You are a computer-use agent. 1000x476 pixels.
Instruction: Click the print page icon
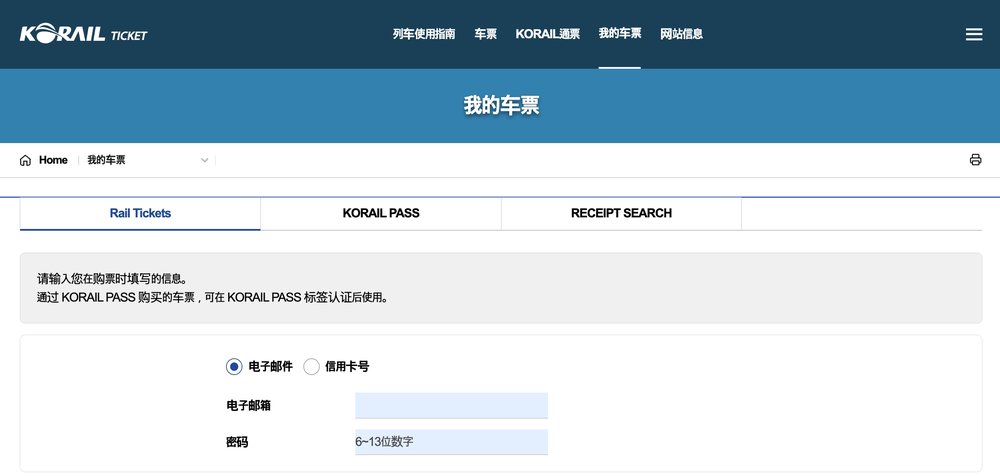pos(975,160)
